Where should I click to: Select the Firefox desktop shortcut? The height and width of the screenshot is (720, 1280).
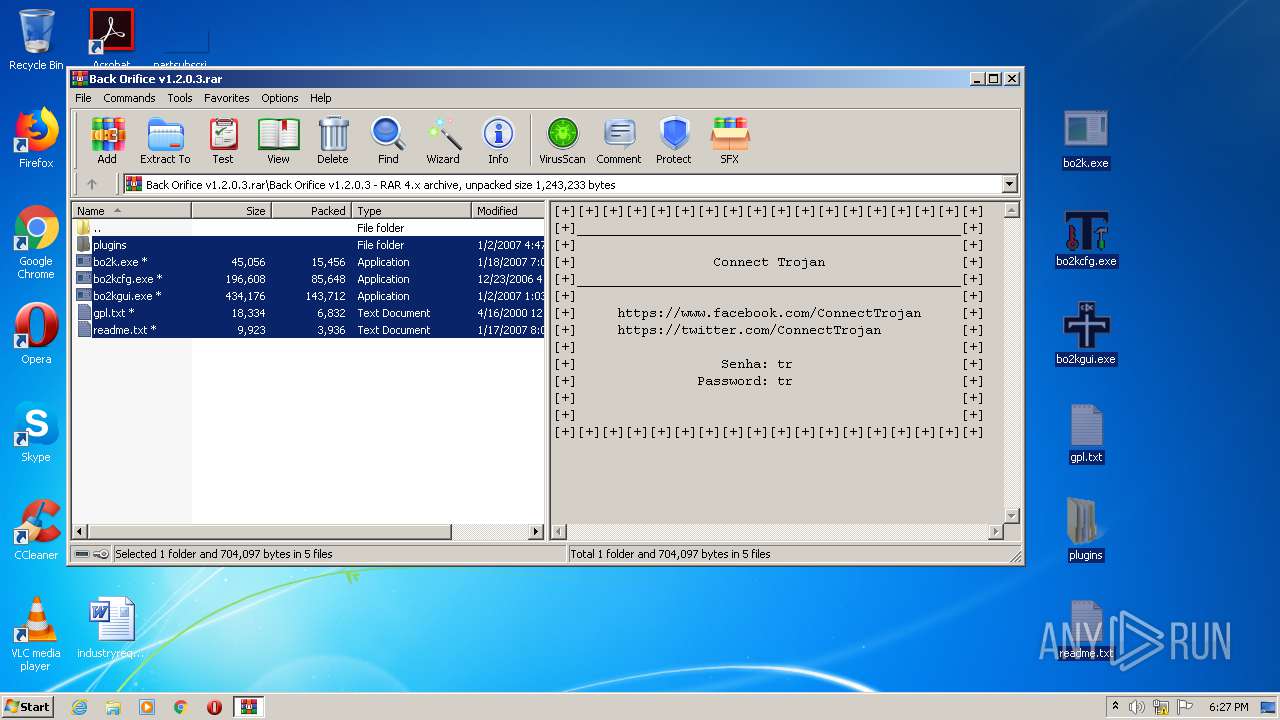click(x=36, y=138)
